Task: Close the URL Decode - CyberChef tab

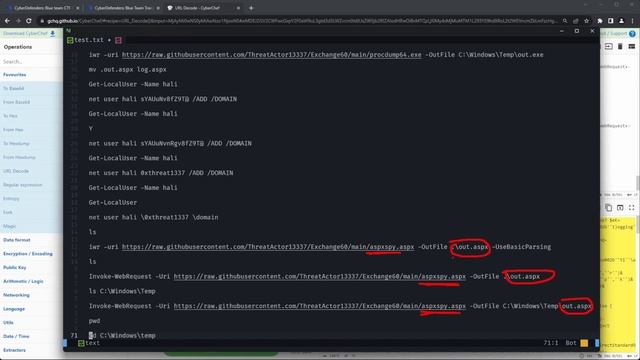Action: 238,8
